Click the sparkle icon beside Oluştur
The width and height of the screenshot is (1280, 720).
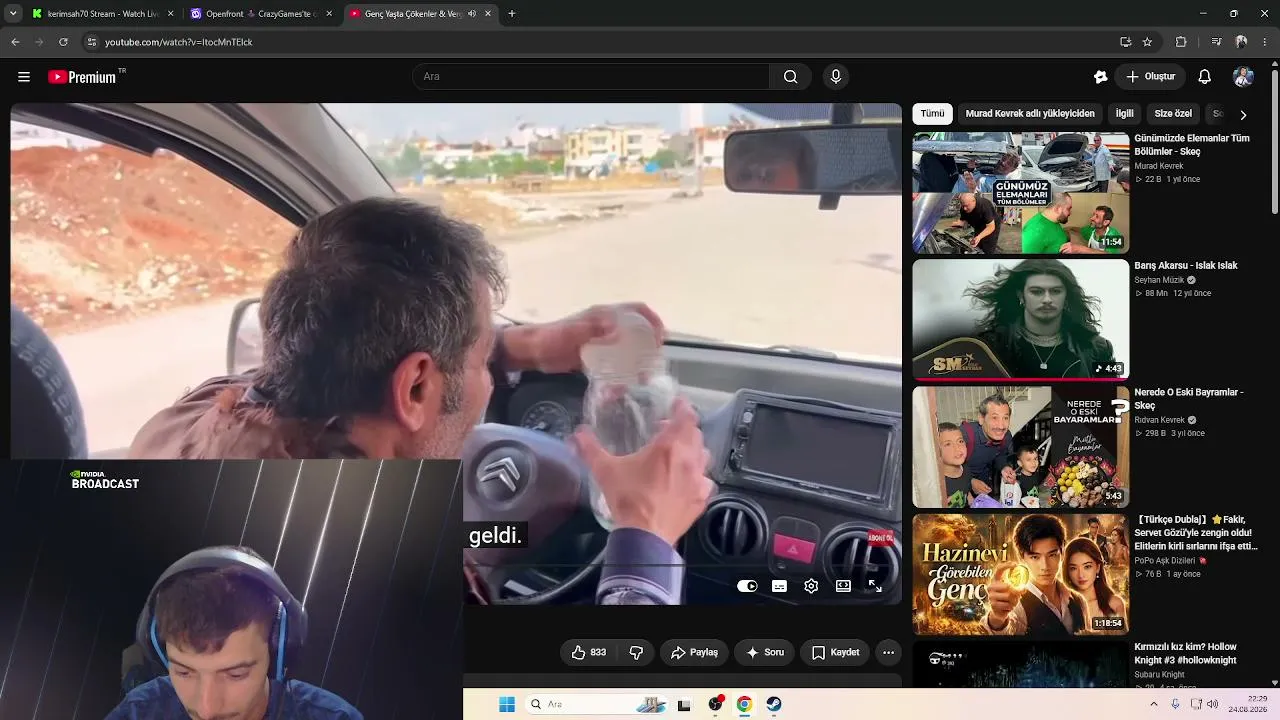click(x=1101, y=77)
